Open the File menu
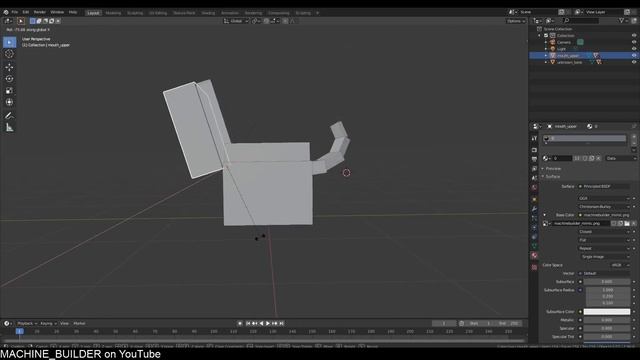The width and height of the screenshot is (640, 360). [x=15, y=12]
